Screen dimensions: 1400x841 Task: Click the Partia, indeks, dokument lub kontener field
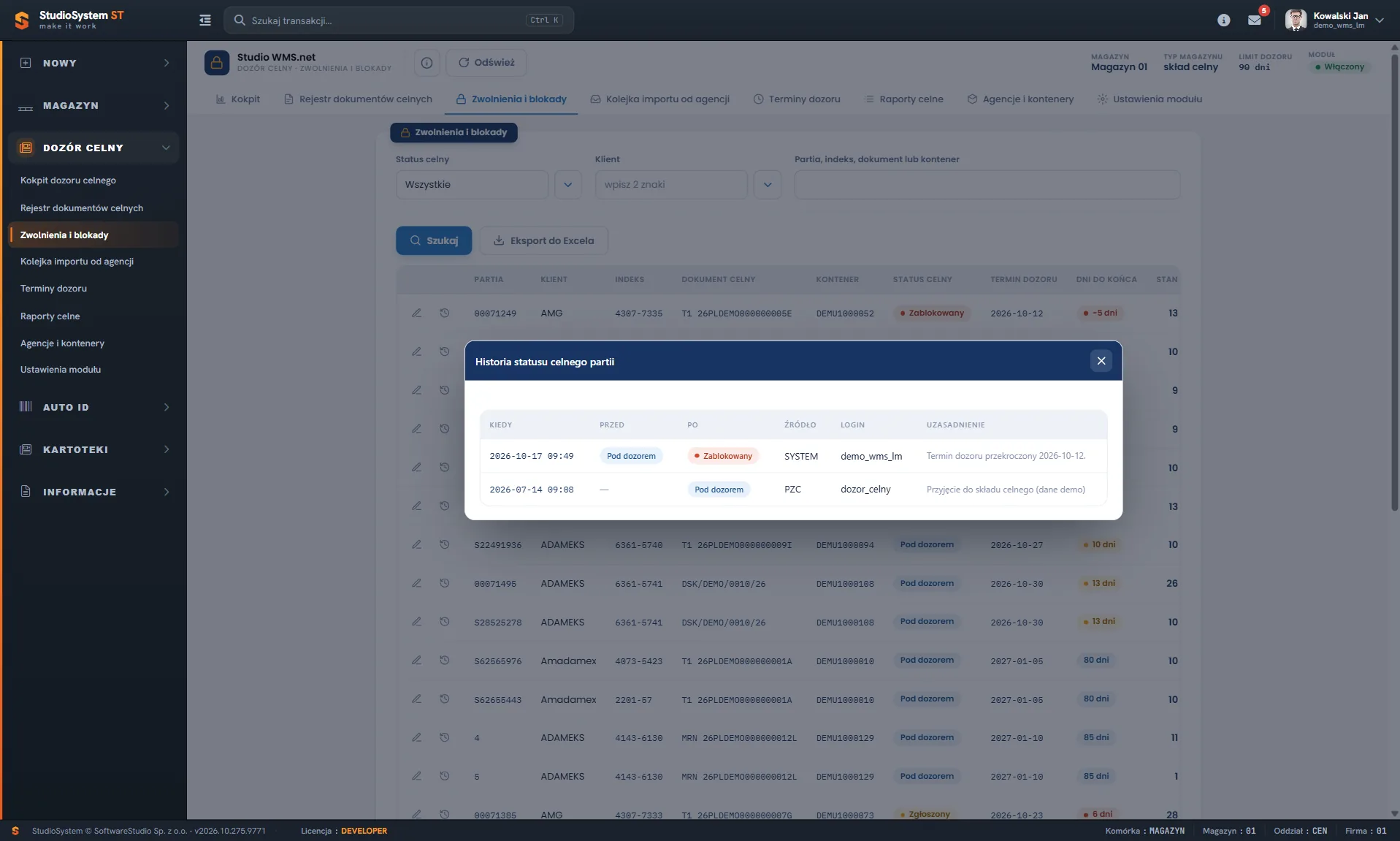(x=987, y=185)
